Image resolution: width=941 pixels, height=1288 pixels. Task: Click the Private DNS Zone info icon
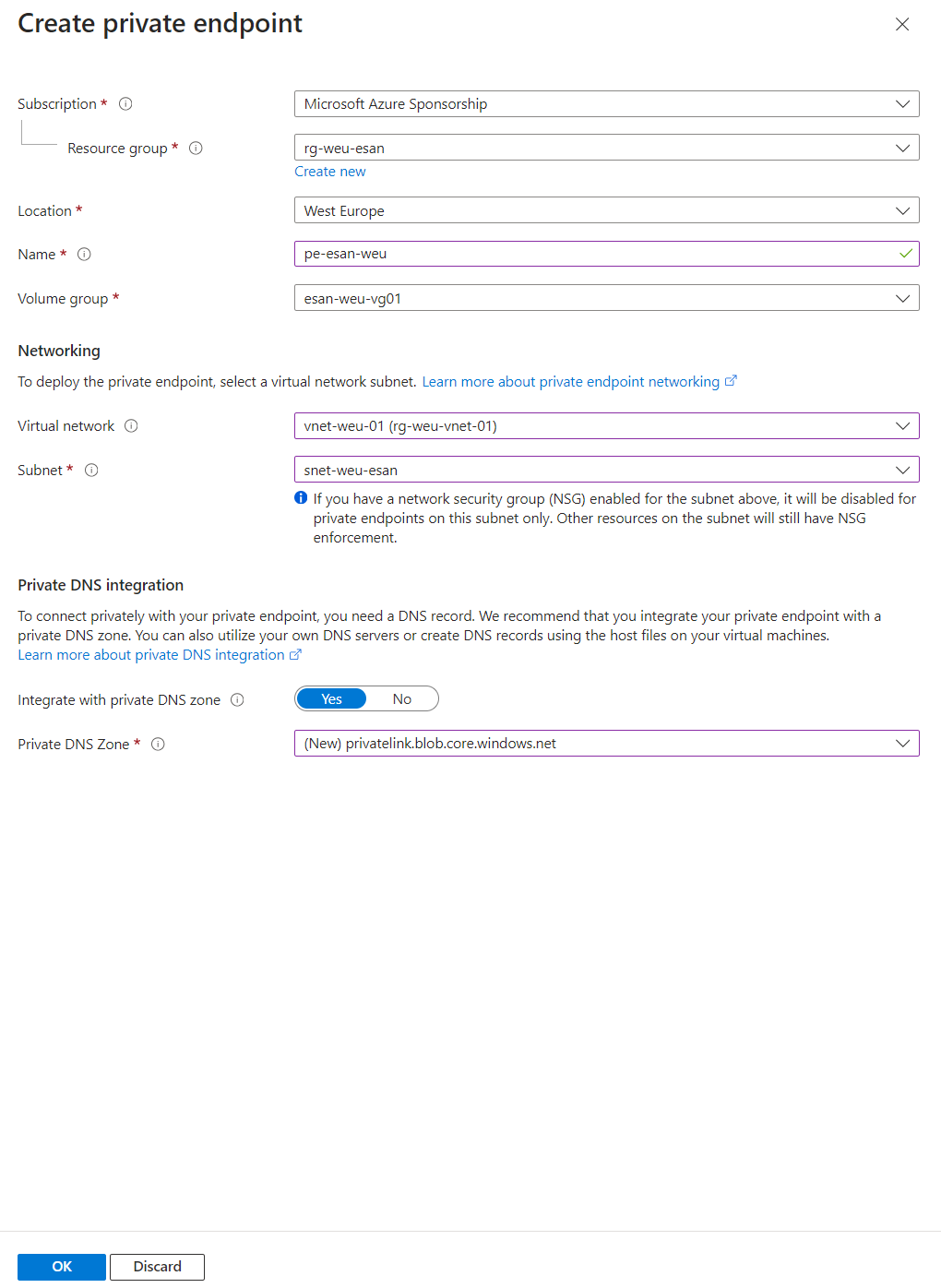(x=158, y=745)
